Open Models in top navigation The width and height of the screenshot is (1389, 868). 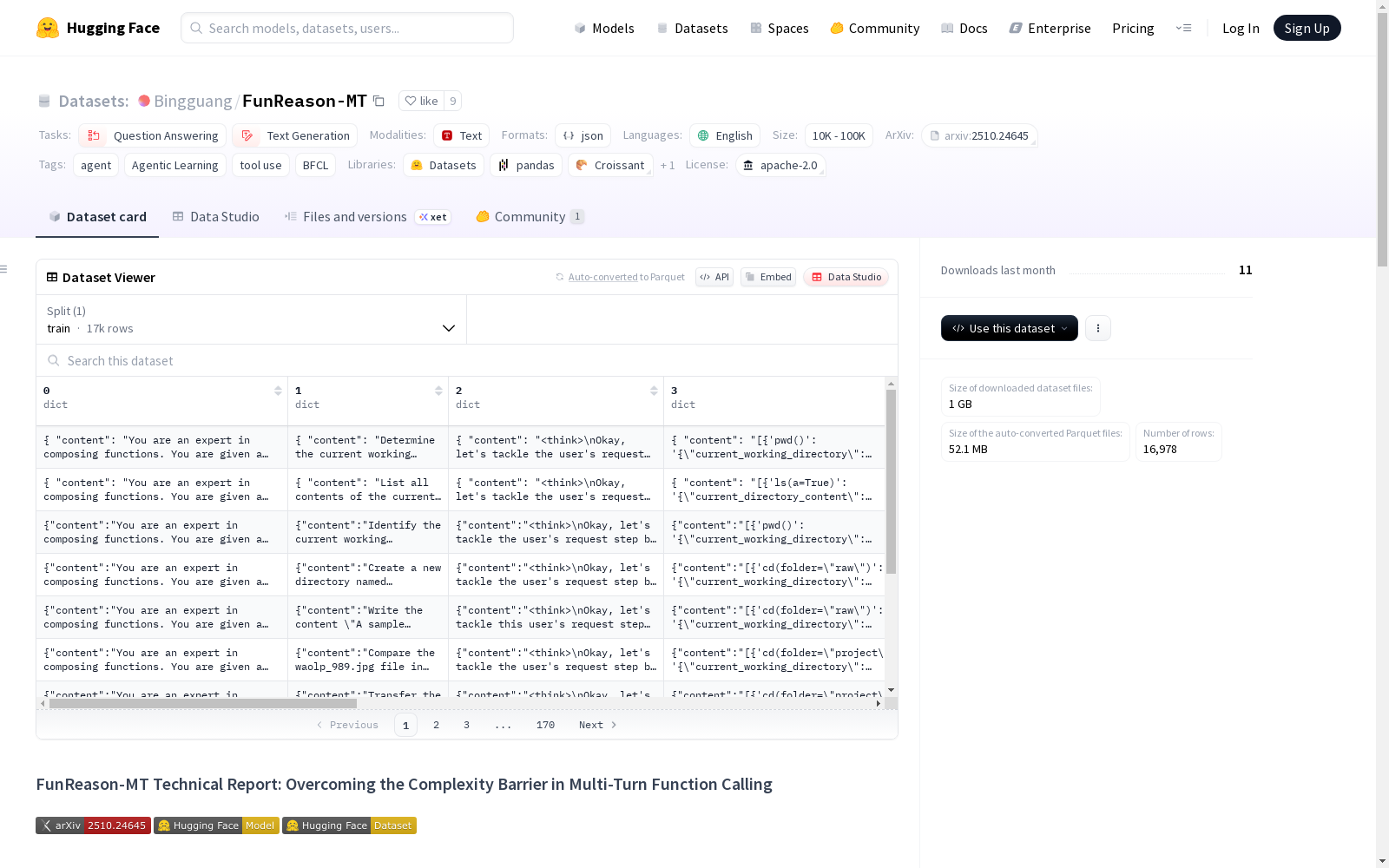coord(604,28)
